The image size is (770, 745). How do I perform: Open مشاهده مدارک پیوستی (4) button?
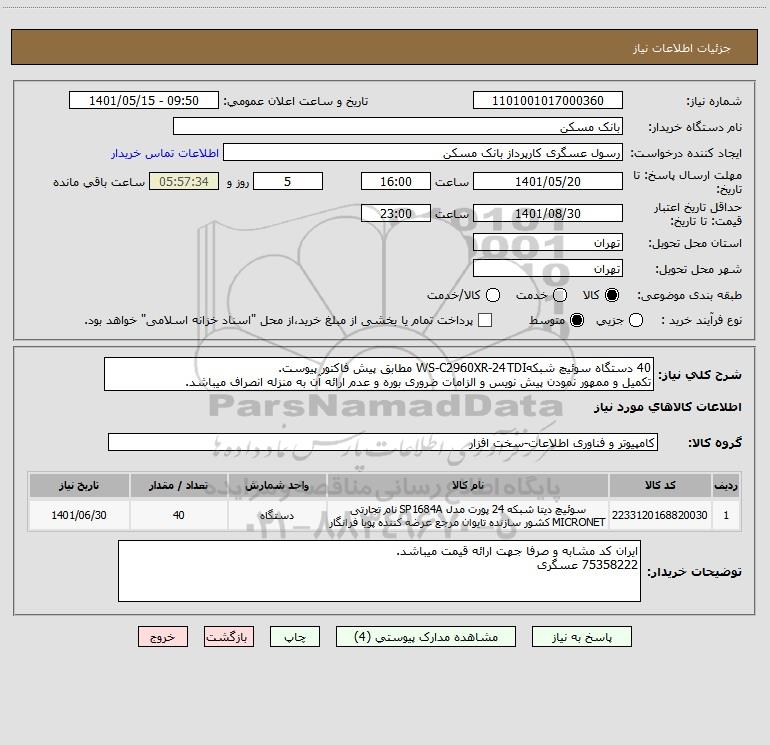pos(426,637)
